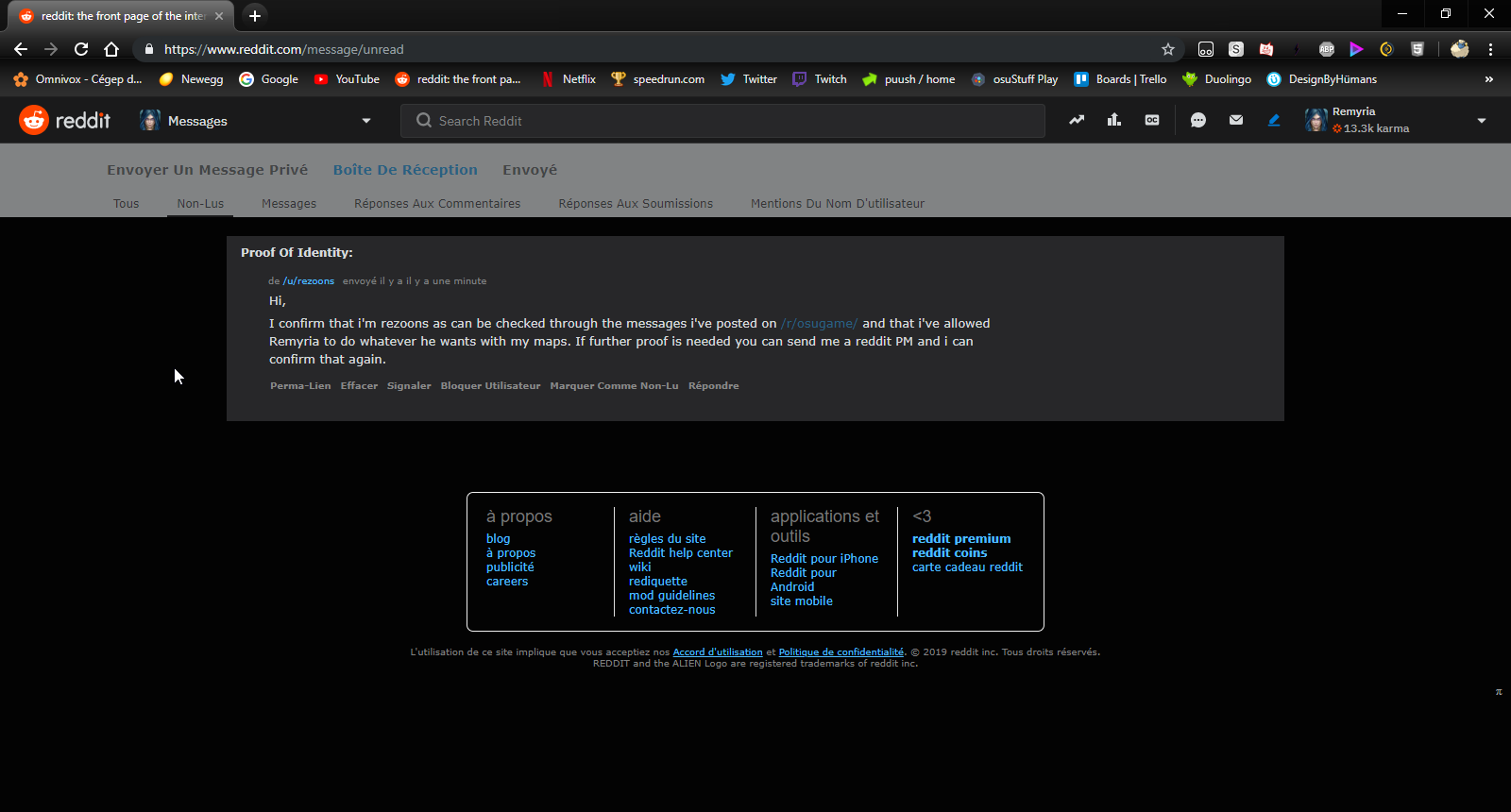Click Marquer Comme Non-Lu link
1511x812 pixels.
(x=614, y=386)
